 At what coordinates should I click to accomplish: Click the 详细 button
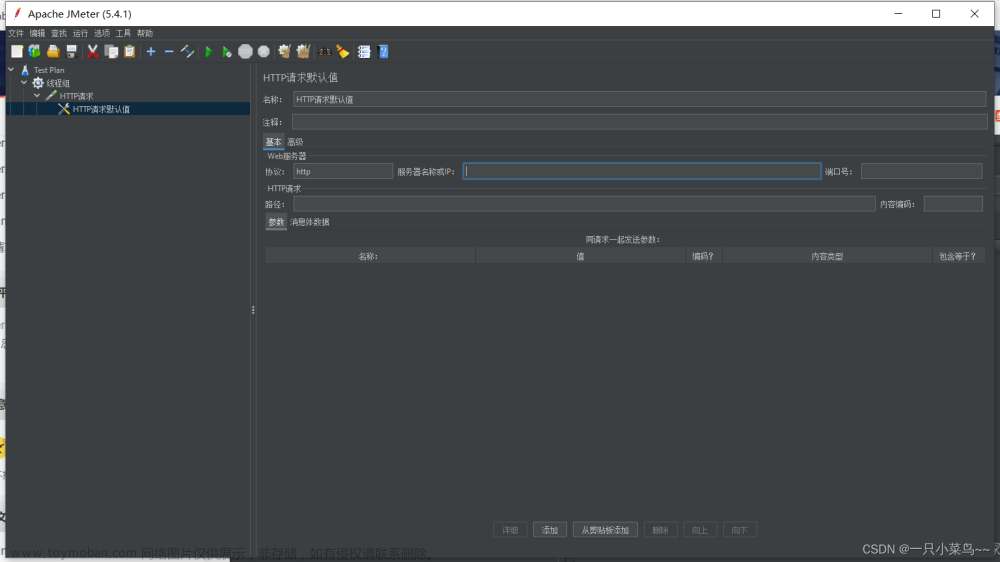click(x=510, y=530)
